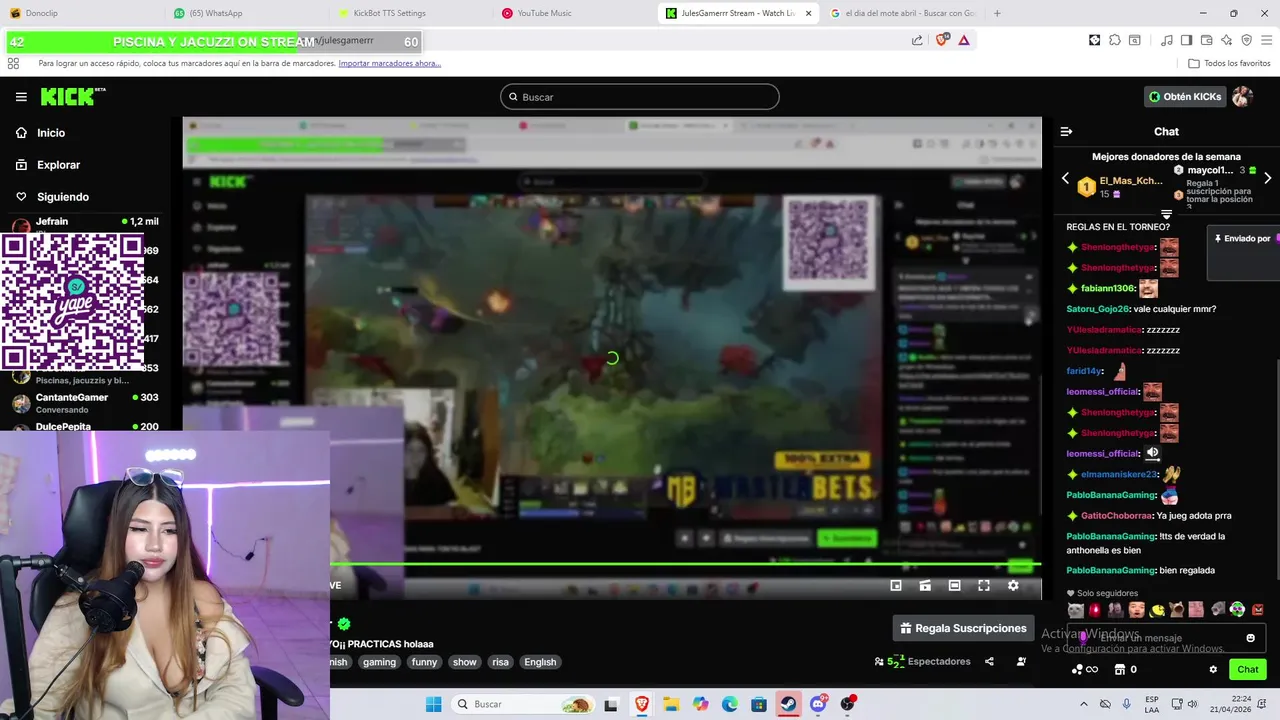This screenshot has width=1280, height=720.
Task: Open Discord from the taskbar
Action: (x=818, y=704)
